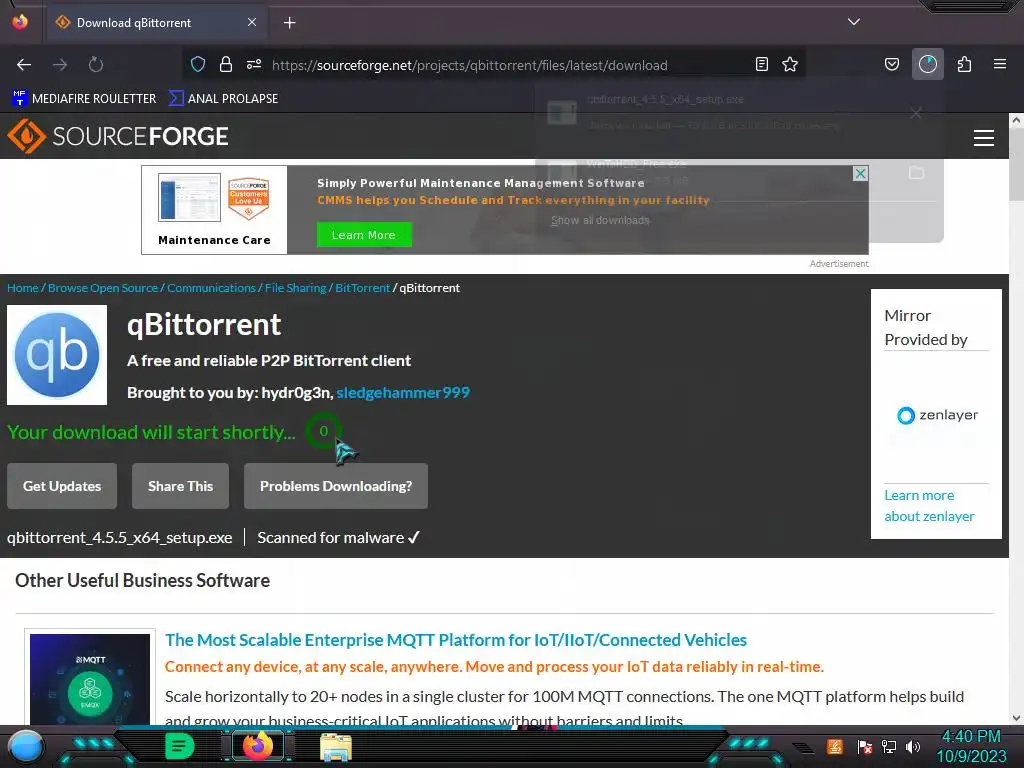
Task: Open Browse Open Source breadcrumb
Action: coord(103,288)
